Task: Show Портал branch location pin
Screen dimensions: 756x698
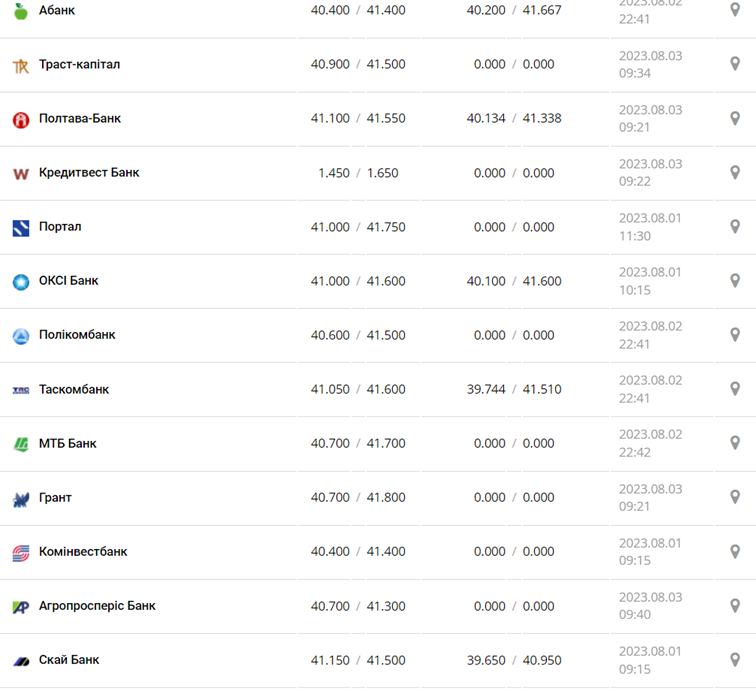Action: 735,226
